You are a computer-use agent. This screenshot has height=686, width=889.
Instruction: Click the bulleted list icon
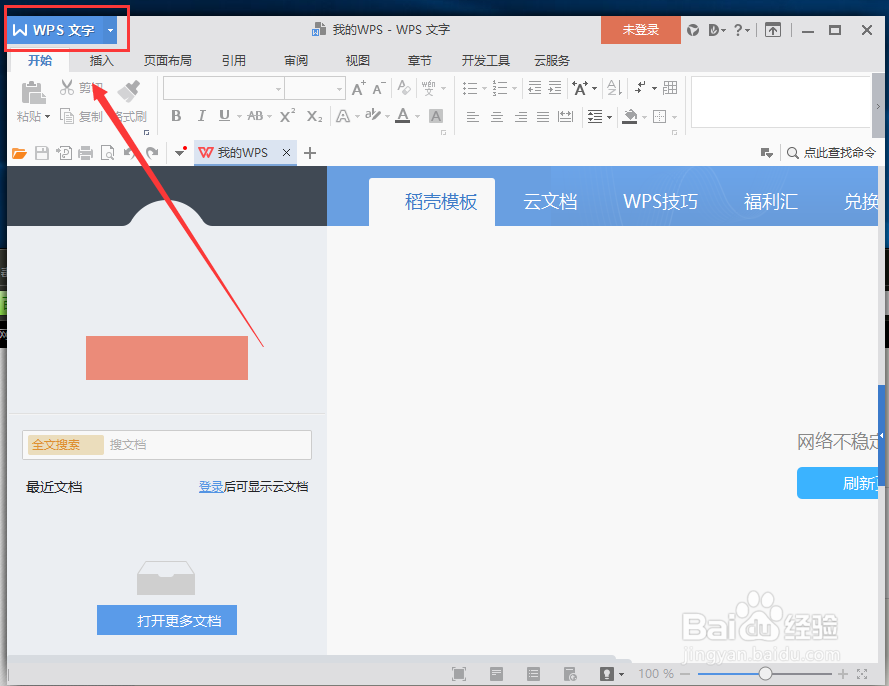point(470,88)
